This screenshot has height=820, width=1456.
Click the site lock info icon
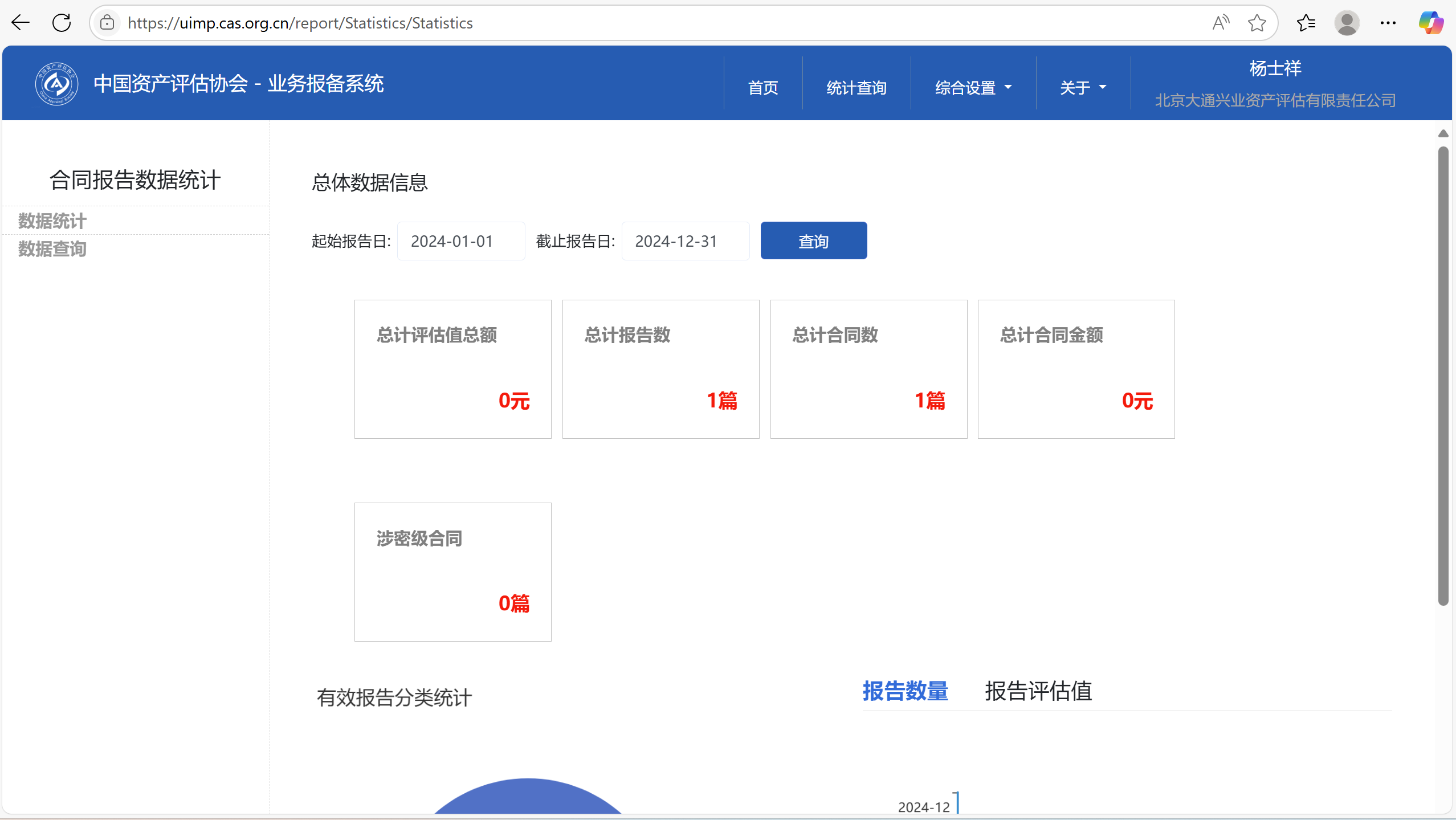pos(107,23)
